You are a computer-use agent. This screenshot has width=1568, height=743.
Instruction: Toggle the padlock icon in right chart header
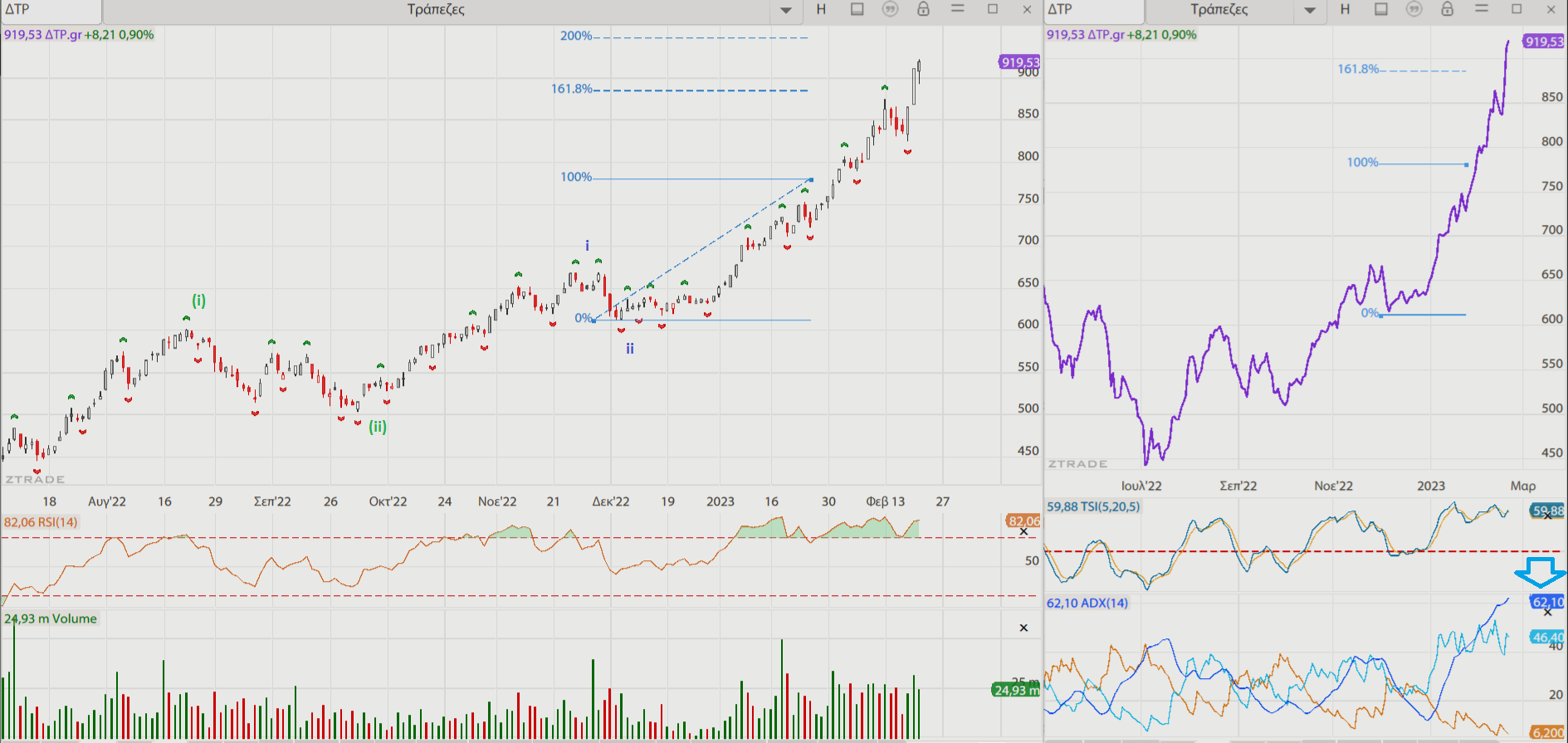[x=1448, y=9]
